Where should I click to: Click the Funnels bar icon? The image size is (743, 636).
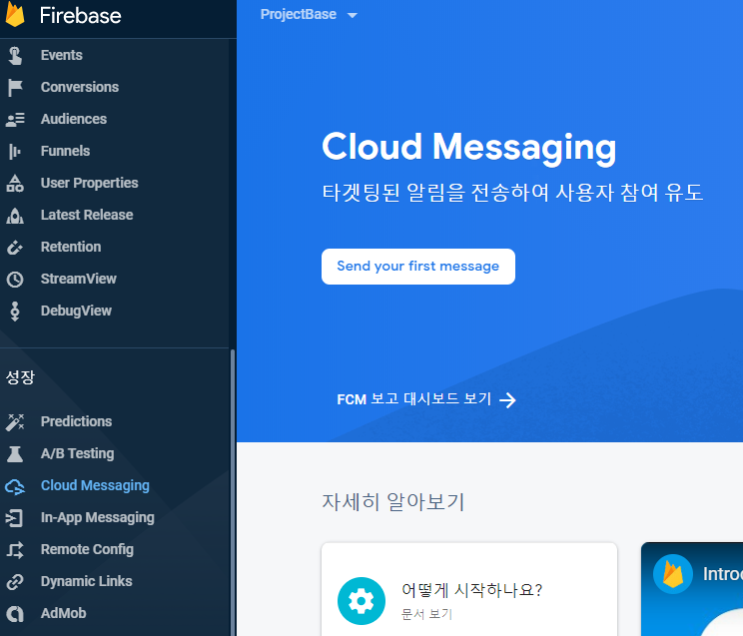(15, 152)
